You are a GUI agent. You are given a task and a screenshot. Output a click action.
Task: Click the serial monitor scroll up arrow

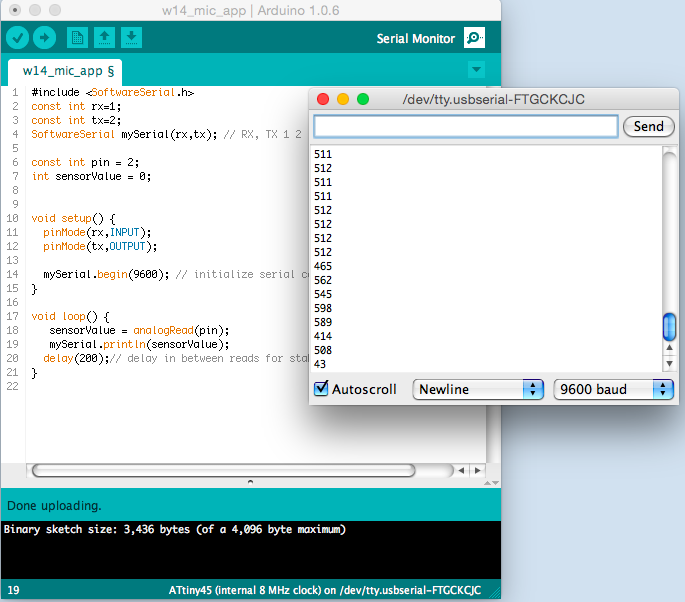[x=669, y=348]
